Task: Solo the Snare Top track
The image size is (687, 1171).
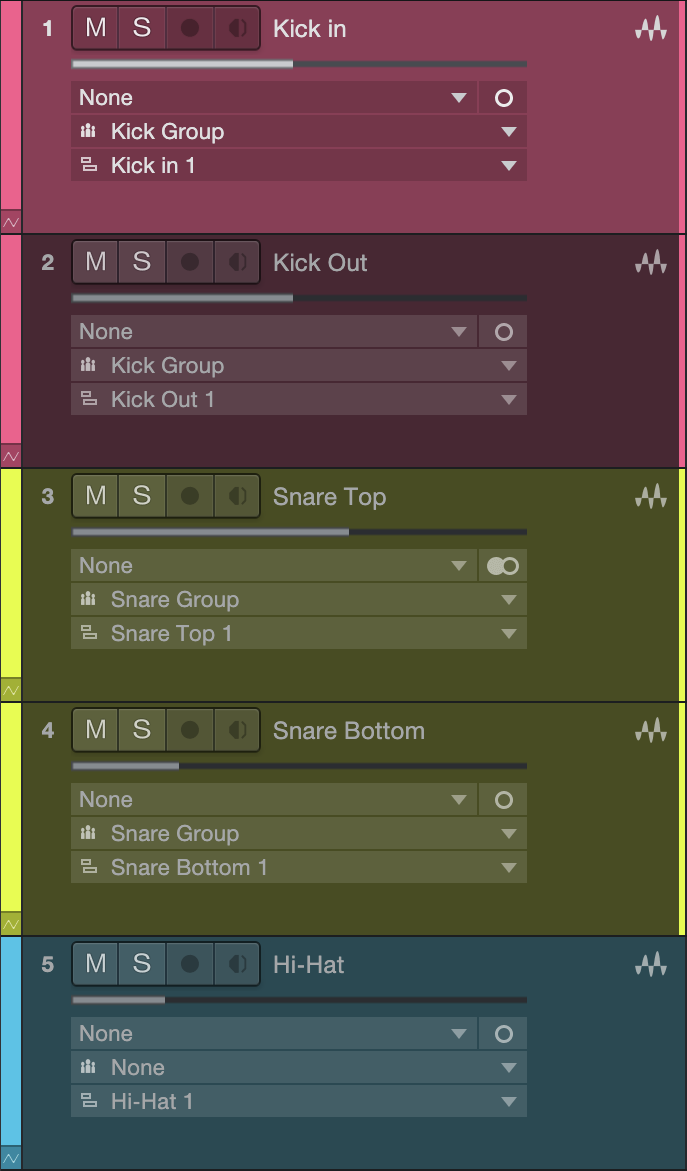Action: (142, 496)
